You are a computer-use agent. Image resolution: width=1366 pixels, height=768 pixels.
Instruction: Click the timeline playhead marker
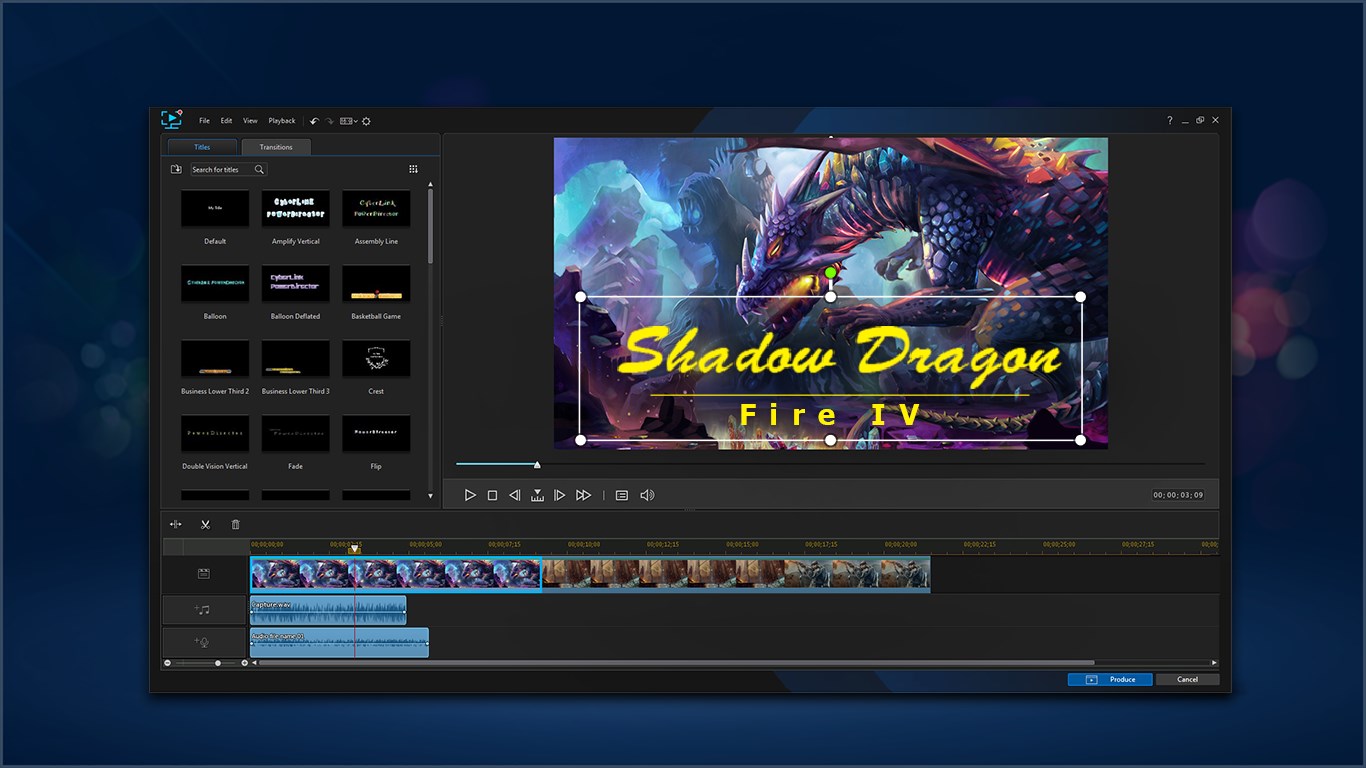click(x=354, y=549)
